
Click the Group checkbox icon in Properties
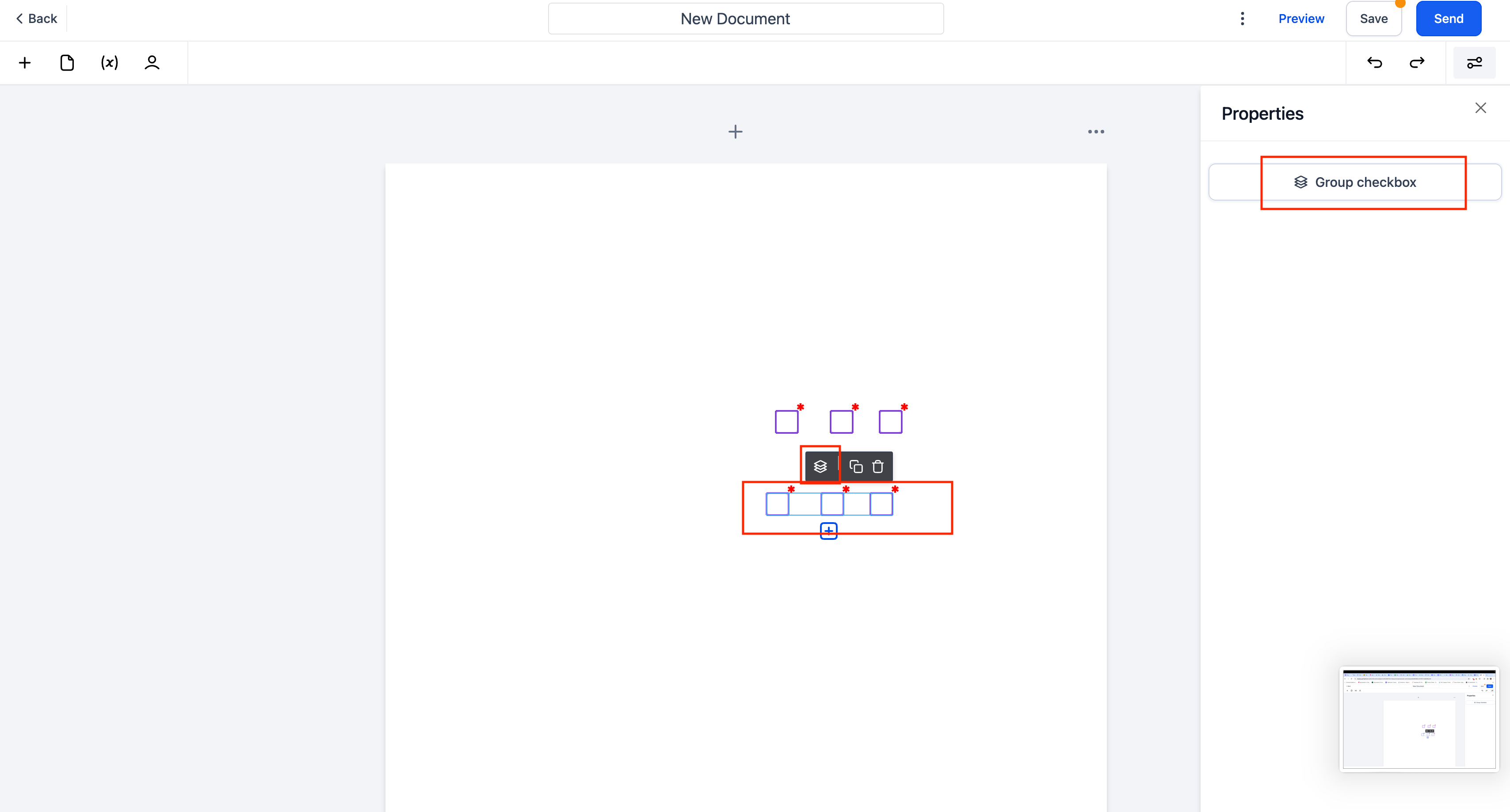[x=1300, y=182]
